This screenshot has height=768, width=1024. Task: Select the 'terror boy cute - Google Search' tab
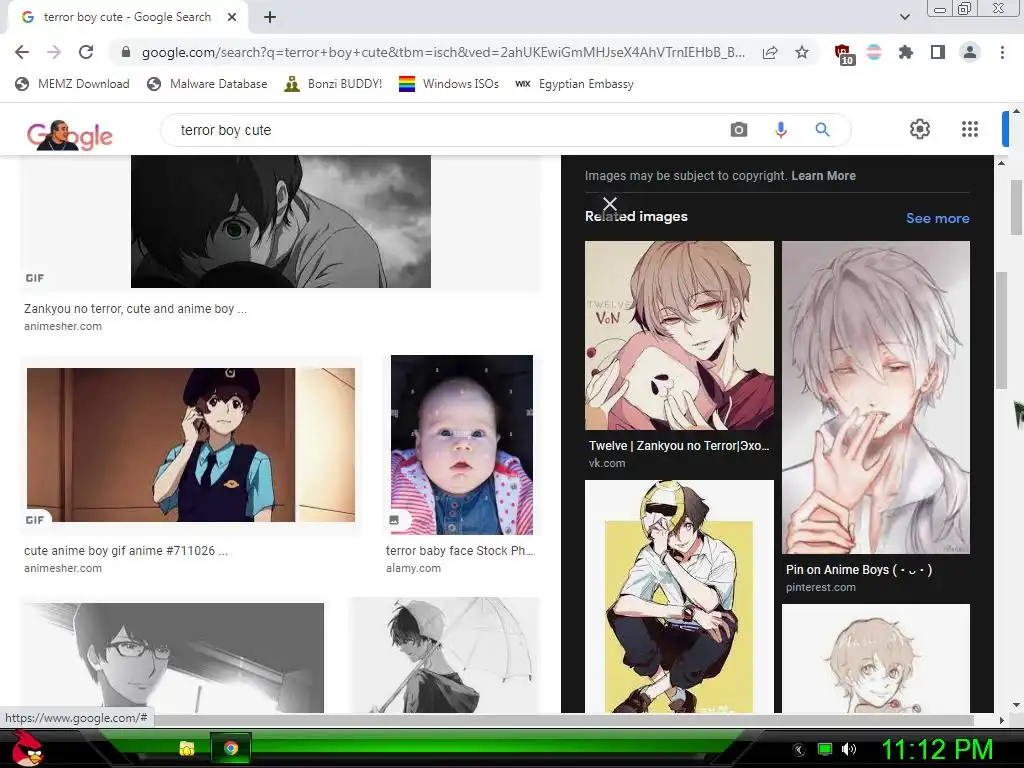click(127, 17)
